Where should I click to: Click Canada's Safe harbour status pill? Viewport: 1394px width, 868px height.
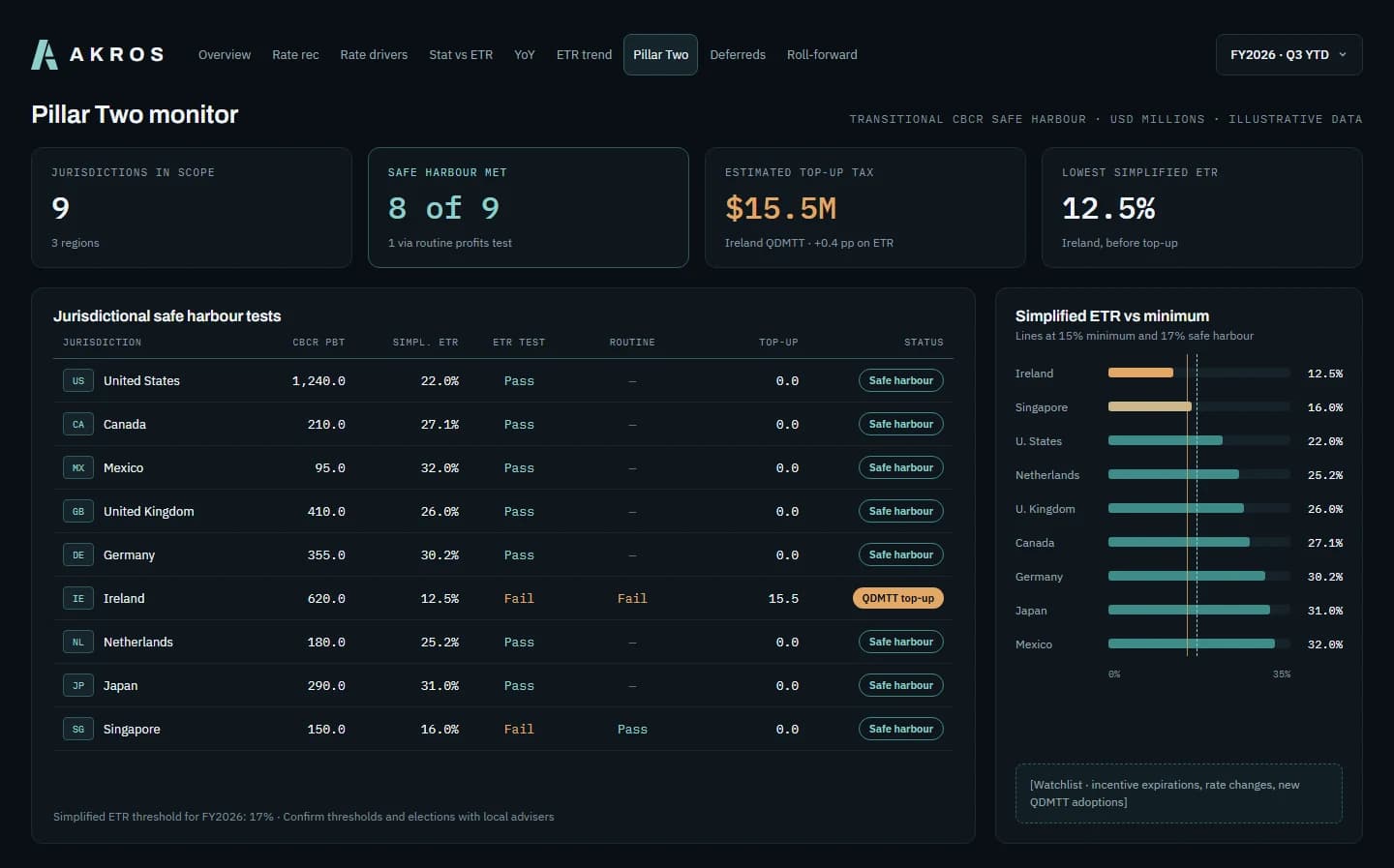point(901,424)
